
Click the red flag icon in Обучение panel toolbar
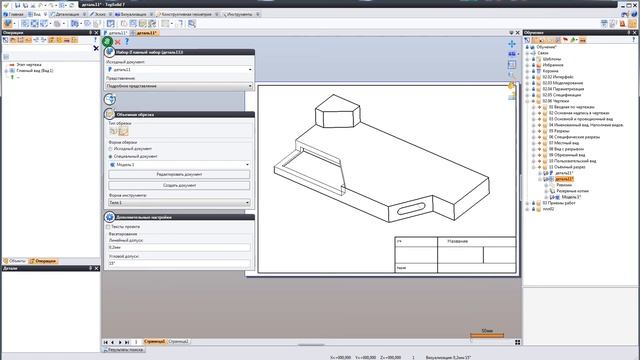[565, 40]
